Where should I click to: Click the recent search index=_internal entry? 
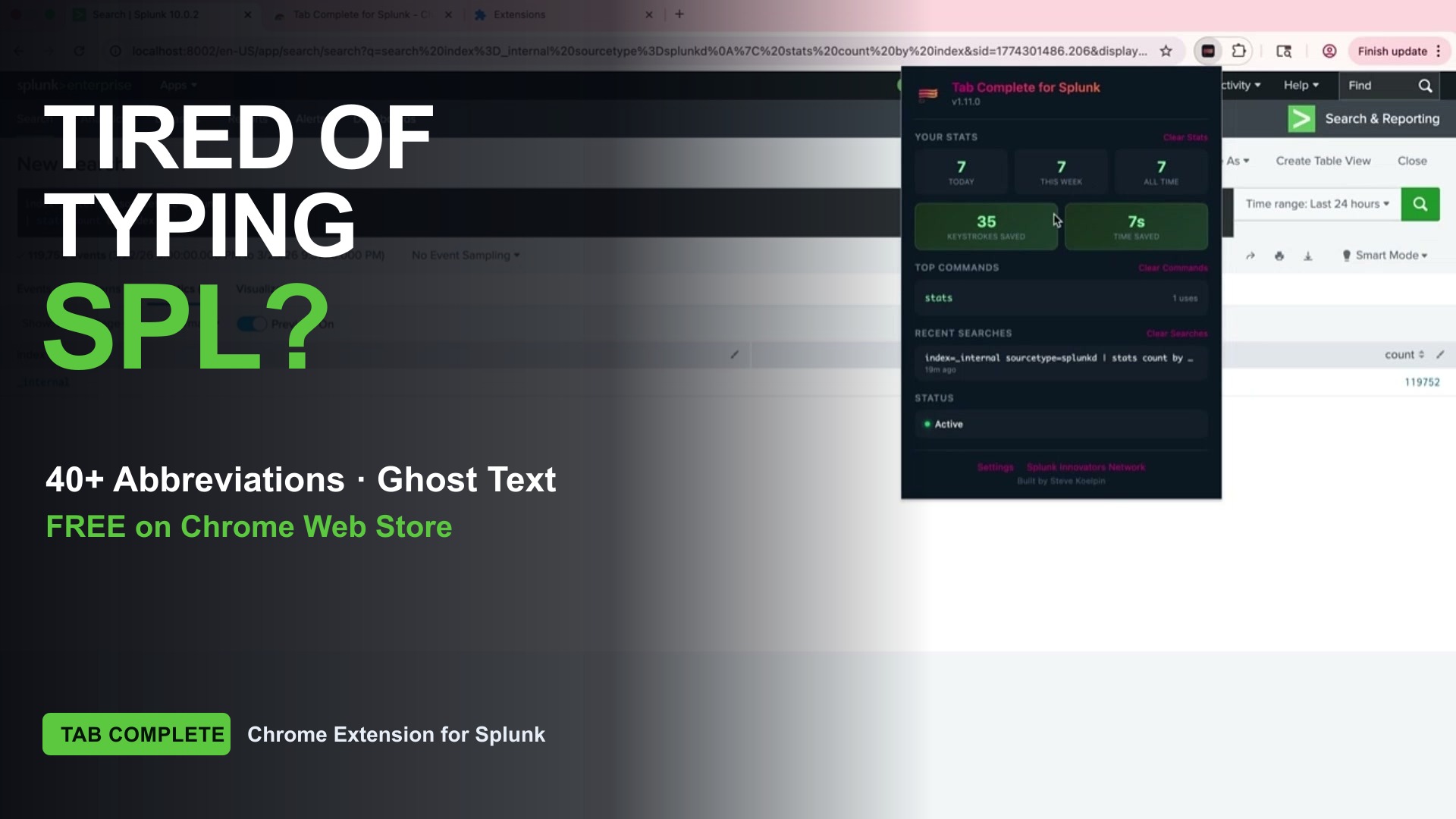1061,362
